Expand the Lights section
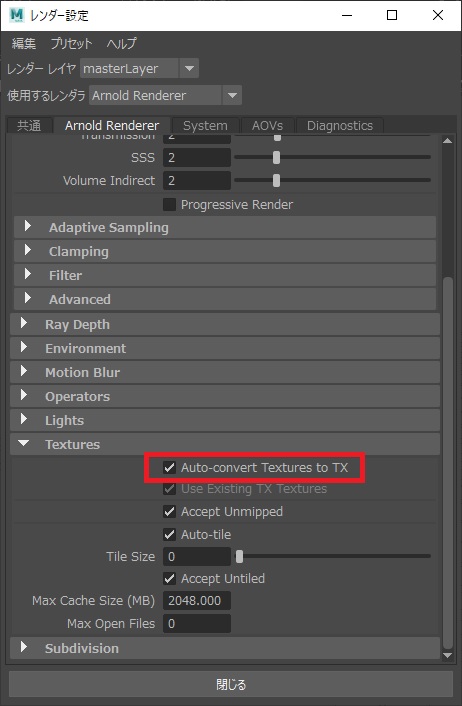The height and width of the screenshot is (706, 462). pyautogui.click(x=225, y=420)
